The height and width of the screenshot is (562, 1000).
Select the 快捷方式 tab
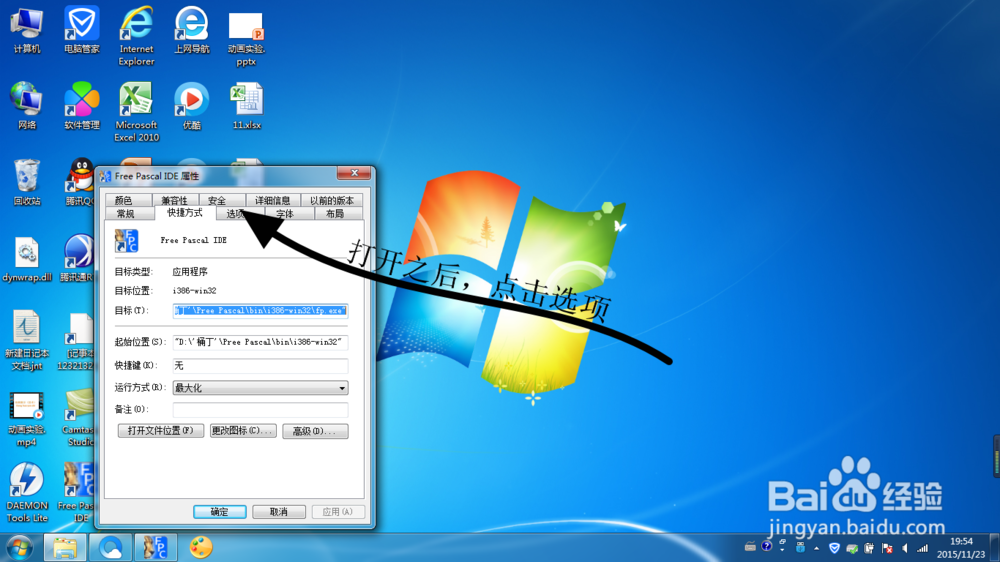[184, 212]
